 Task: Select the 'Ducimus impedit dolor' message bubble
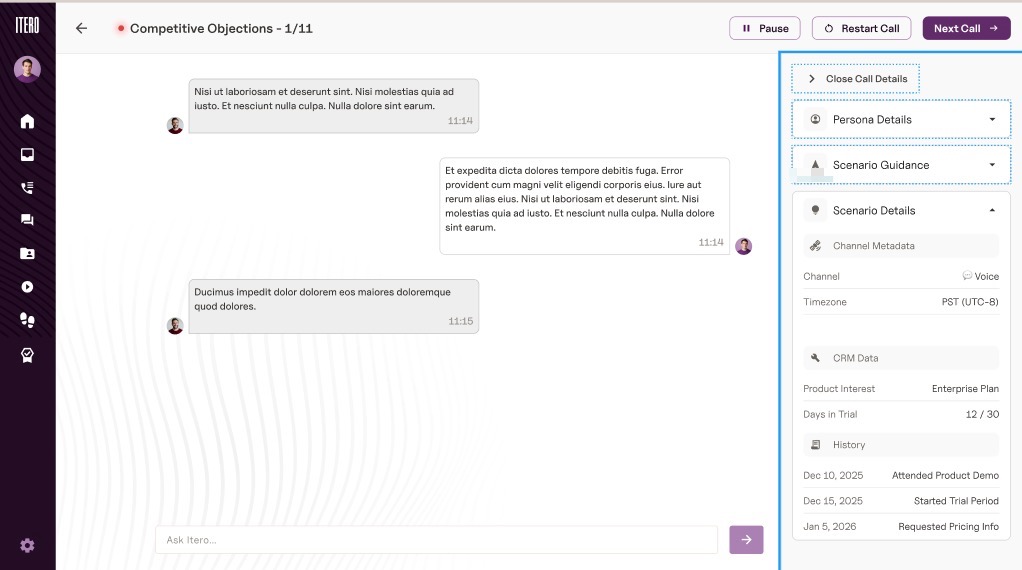334,306
